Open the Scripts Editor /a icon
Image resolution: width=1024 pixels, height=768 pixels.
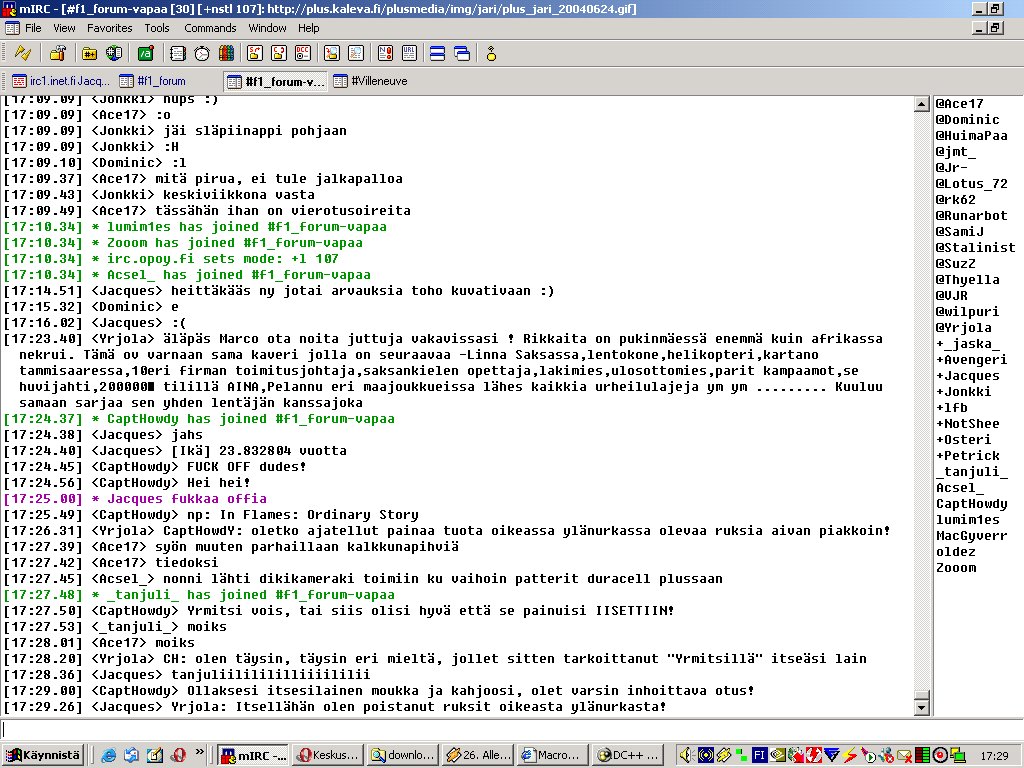pyautogui.click(x=146, y=53)
